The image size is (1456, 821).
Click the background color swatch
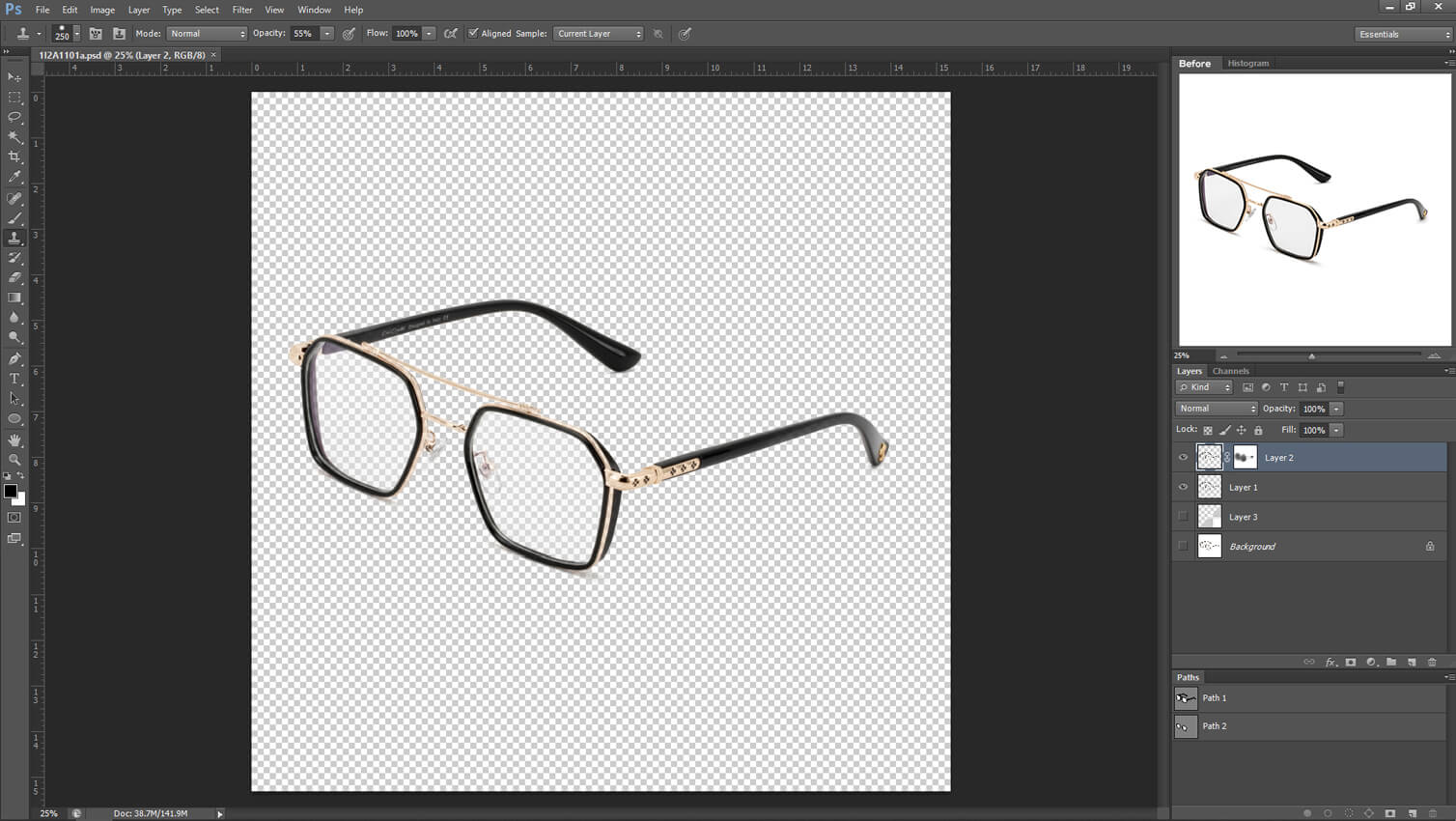(x=20, y=500)
